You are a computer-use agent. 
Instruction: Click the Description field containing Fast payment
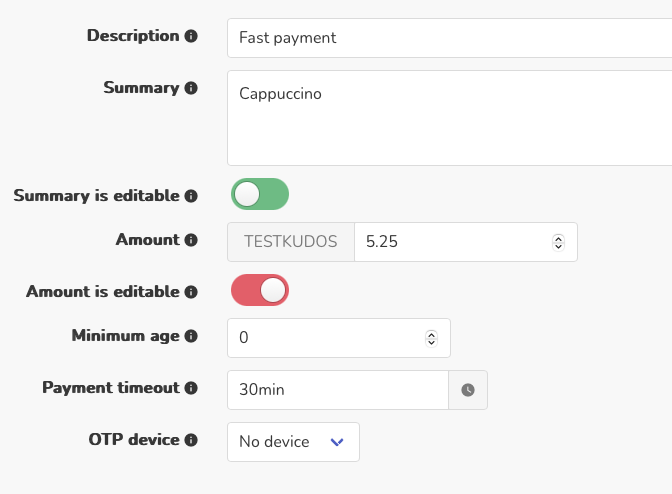click(x=450, y=38)
